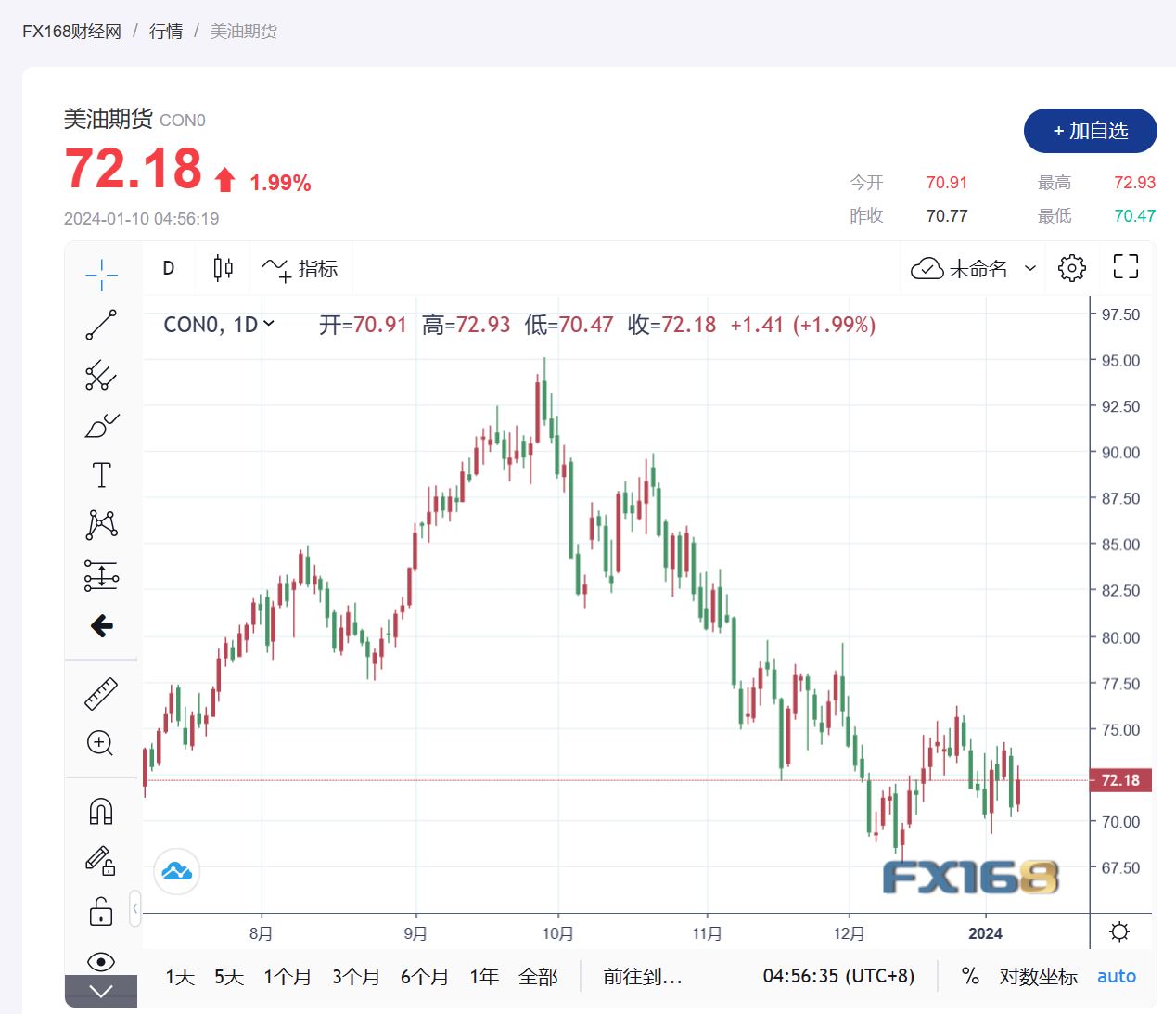The width and height of the screenshot is (1176, 1014).
Task: Enter fullscreen chart mode
Action: click(x=1125, y=267)
